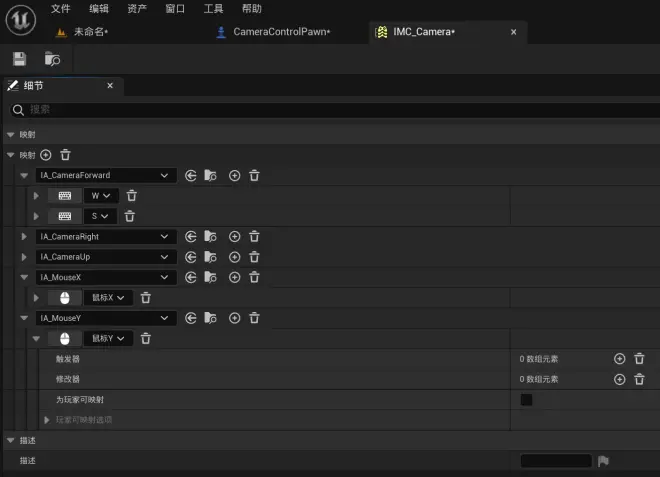Delete all mappings with the trash icon beside 映射
Screen dimensions: 660x477
[65, 155]
